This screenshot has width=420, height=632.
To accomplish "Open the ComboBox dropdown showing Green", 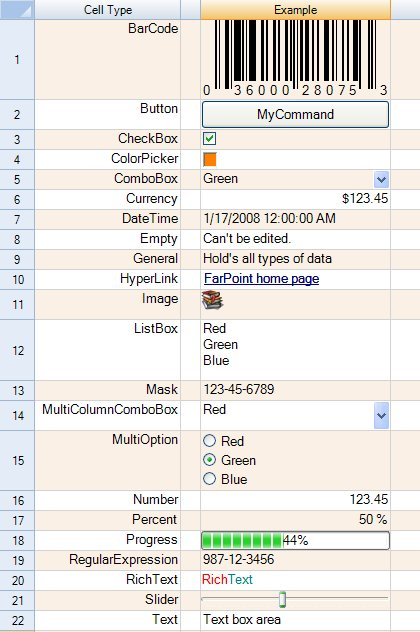I will click(x=381, y=179).
